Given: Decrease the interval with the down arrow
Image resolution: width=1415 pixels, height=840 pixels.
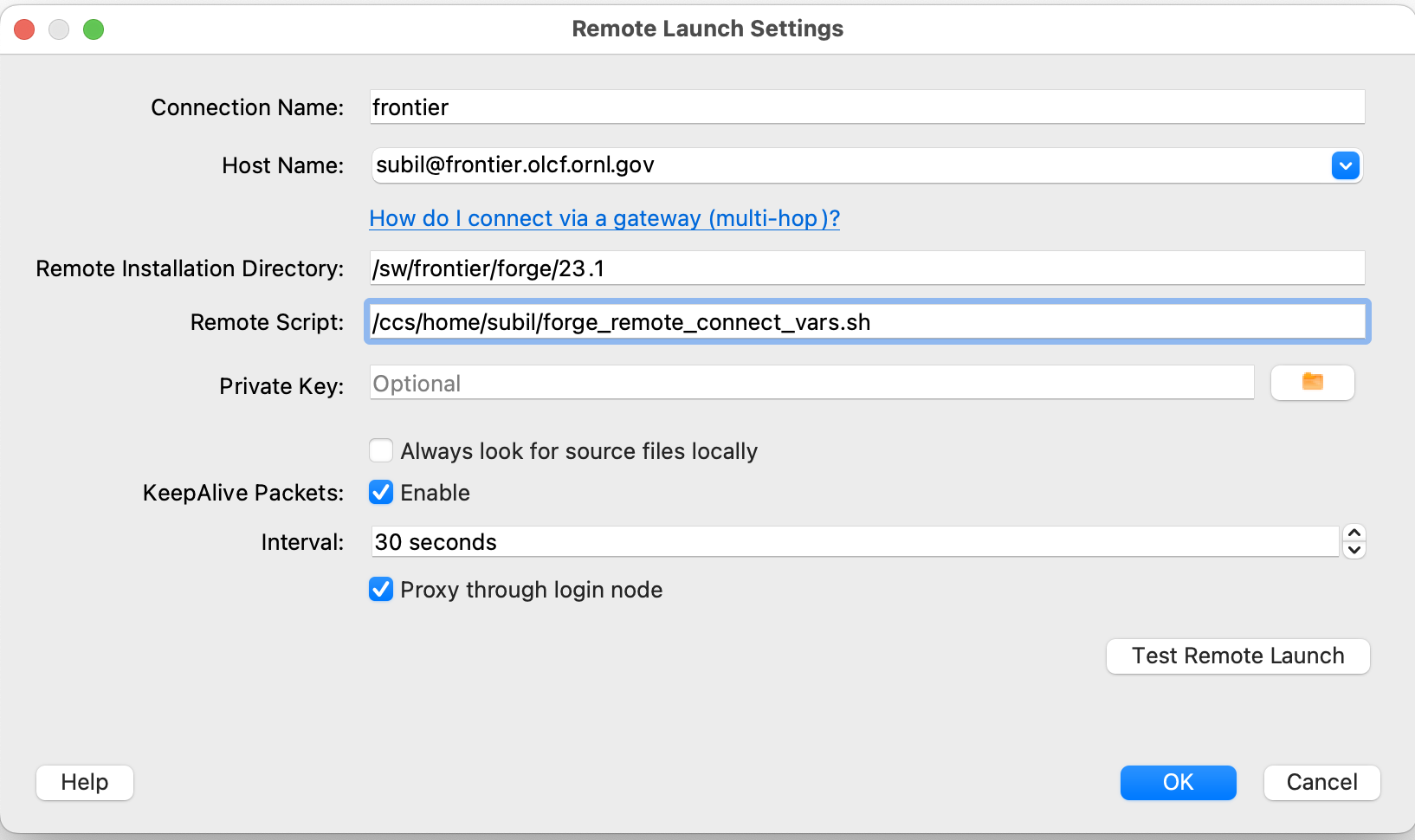Looking at the screenshot, I should tap(1354, 550).
